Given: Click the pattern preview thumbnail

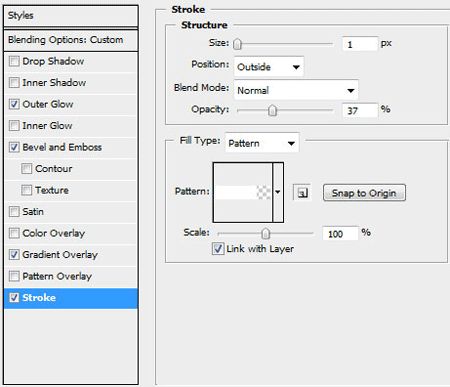Looking at the screenshot, I should (243, 192).
